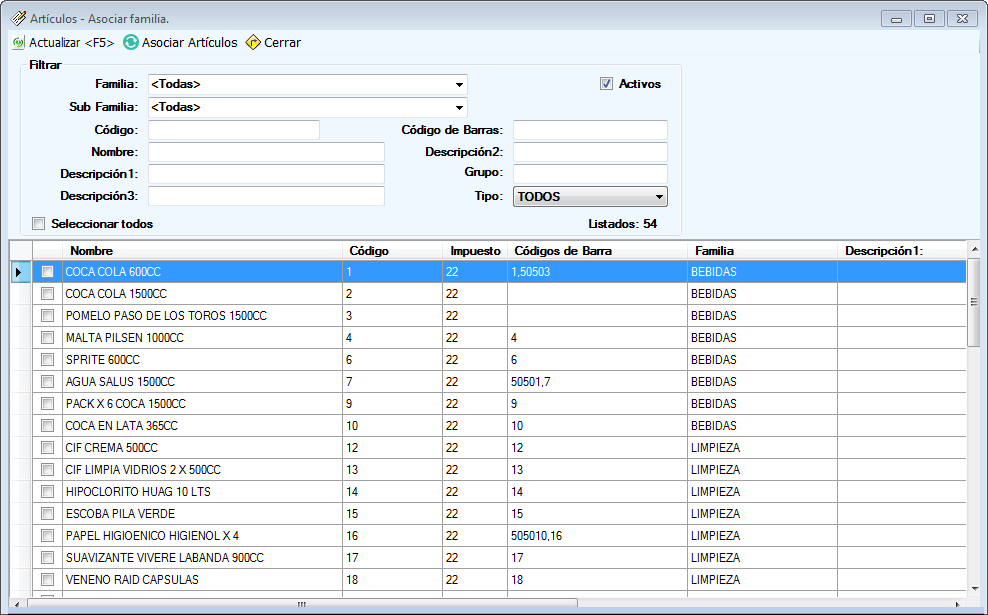Tick checkbox for COCA COLA 1500CC

(x=47, y=294)
